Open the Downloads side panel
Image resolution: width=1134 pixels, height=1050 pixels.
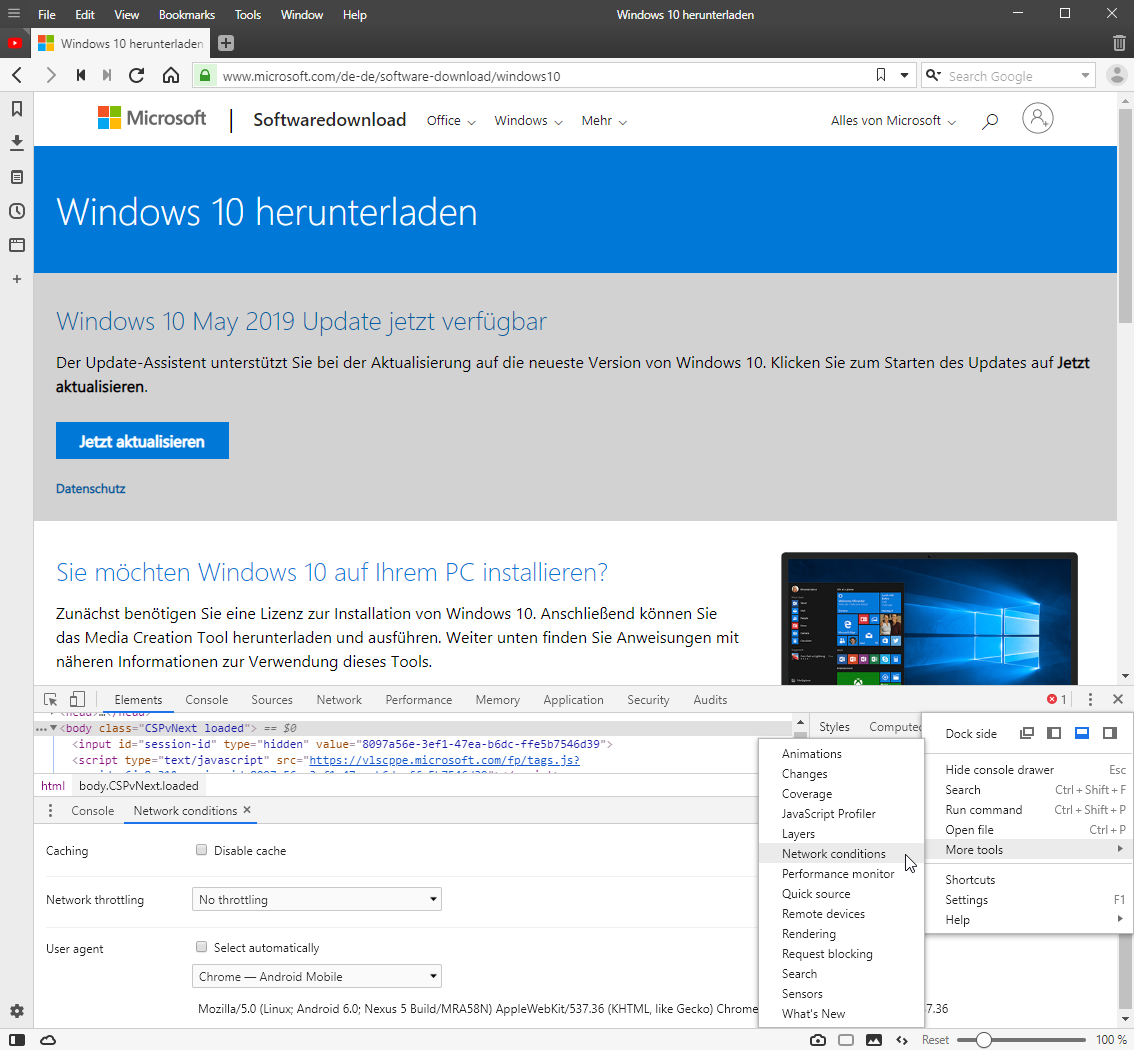(17, 142)
